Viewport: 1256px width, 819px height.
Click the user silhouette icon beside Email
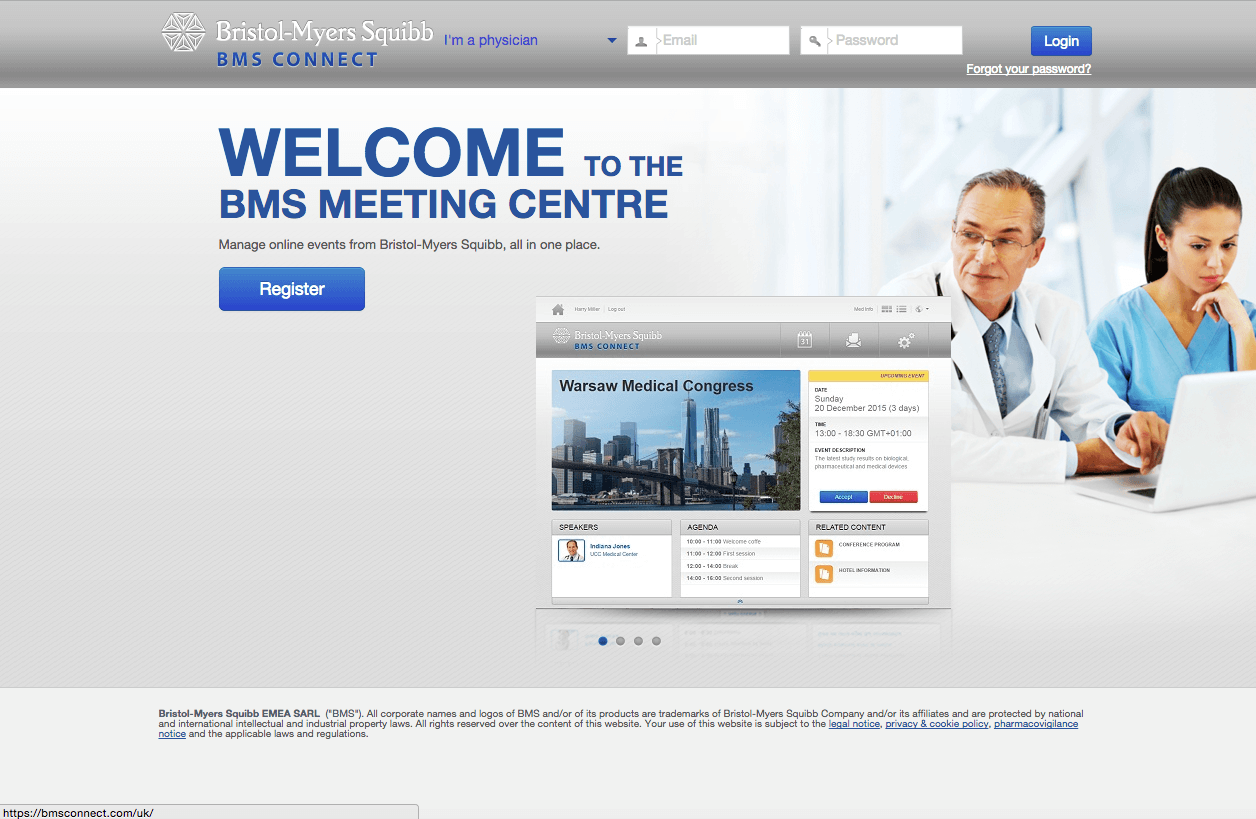(641, 41)
